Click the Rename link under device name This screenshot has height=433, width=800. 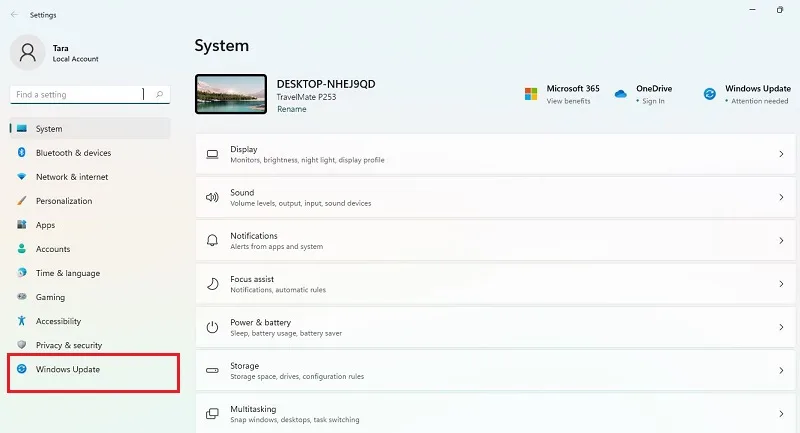[292, 109]
